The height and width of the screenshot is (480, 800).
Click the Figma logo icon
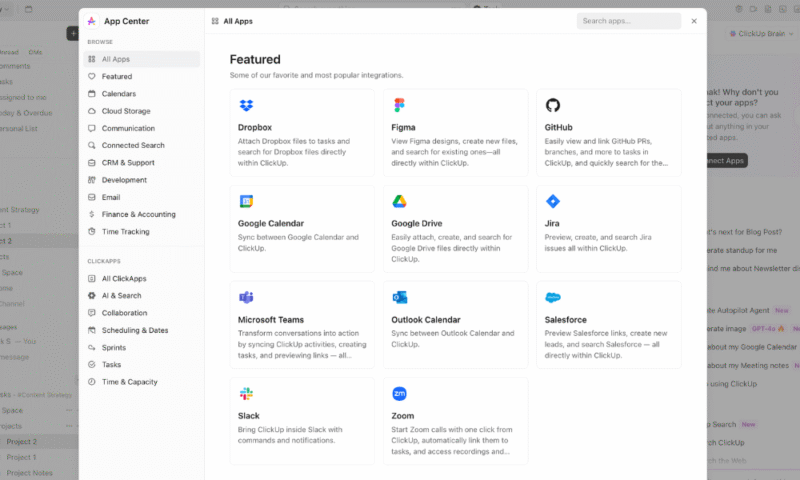tap(399, 105)
